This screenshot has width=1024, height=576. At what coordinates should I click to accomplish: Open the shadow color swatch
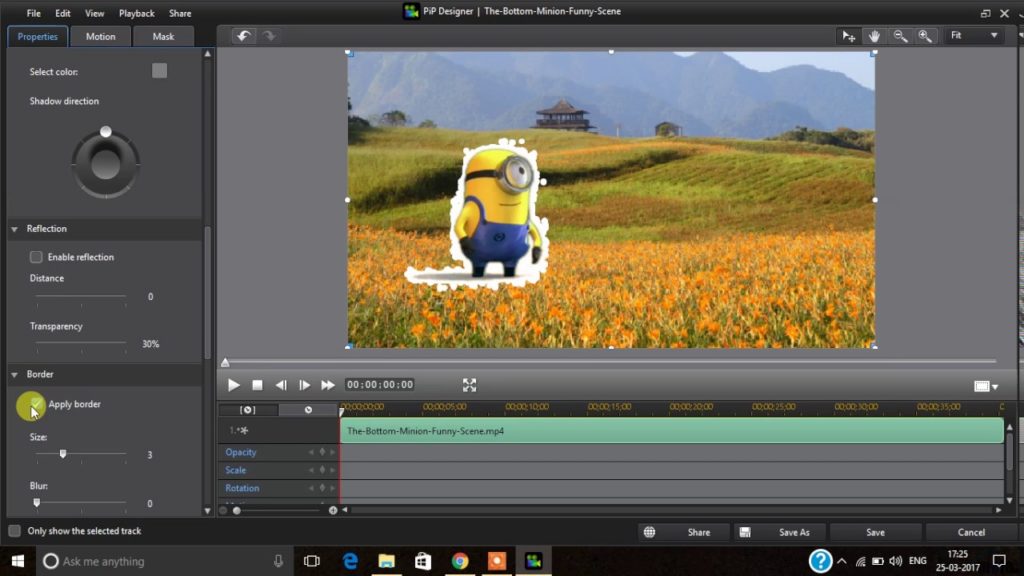coord(159,71)
